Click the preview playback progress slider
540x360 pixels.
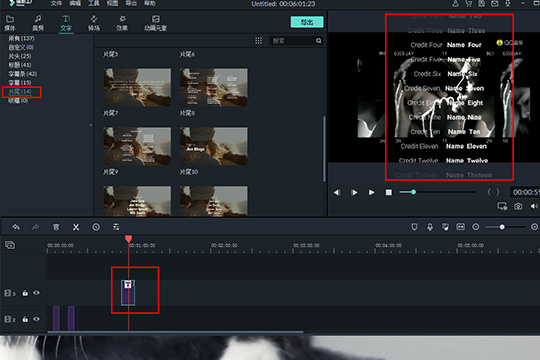(437, 192)
